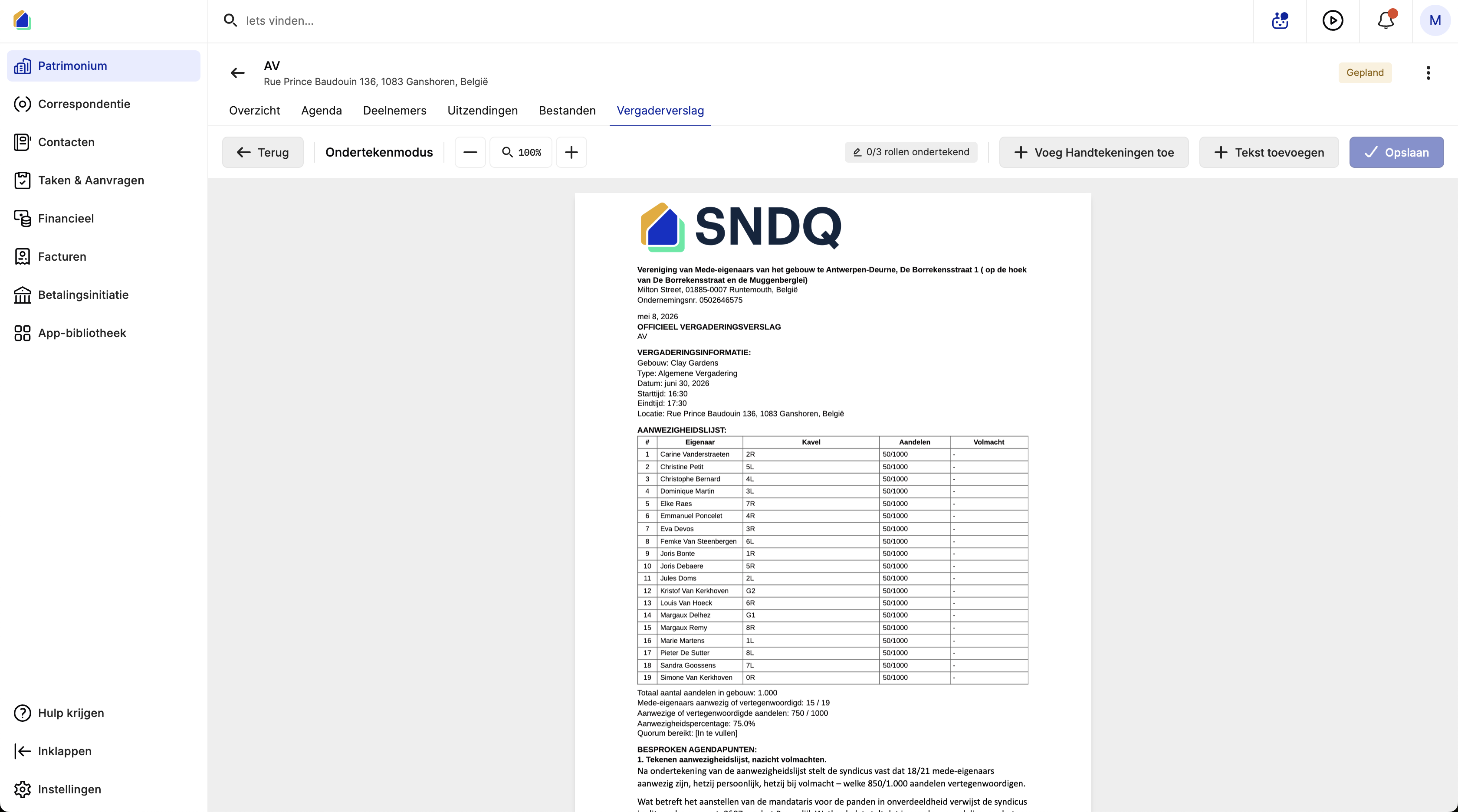Click Voeg Handtekeningen toe button

tap(1093, 152)
